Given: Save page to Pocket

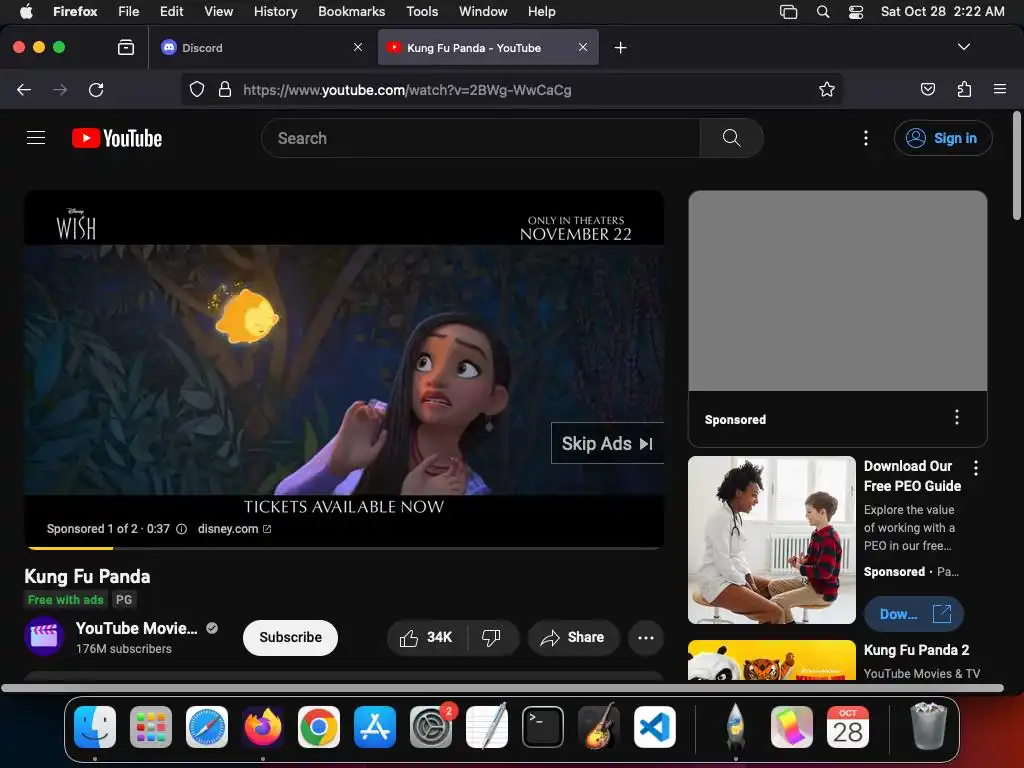Looking at the screenshot, I should tap(927, 89).
